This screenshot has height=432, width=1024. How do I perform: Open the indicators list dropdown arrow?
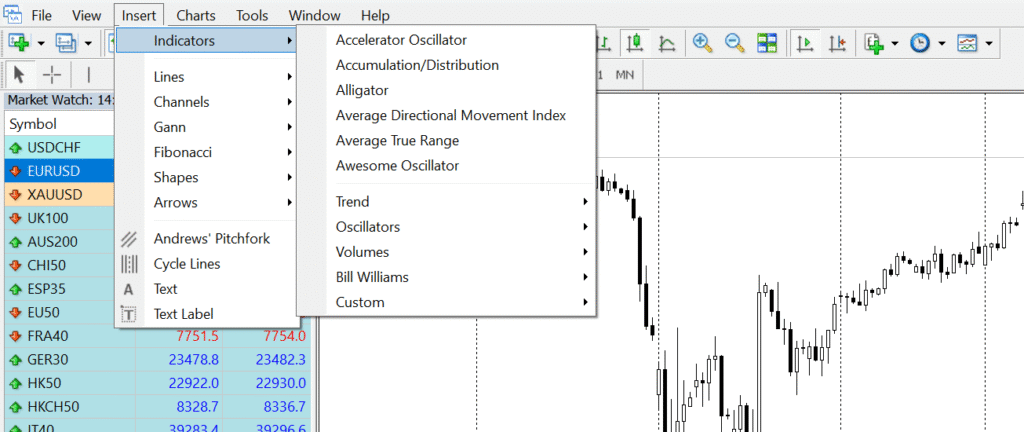click(894, 43)
